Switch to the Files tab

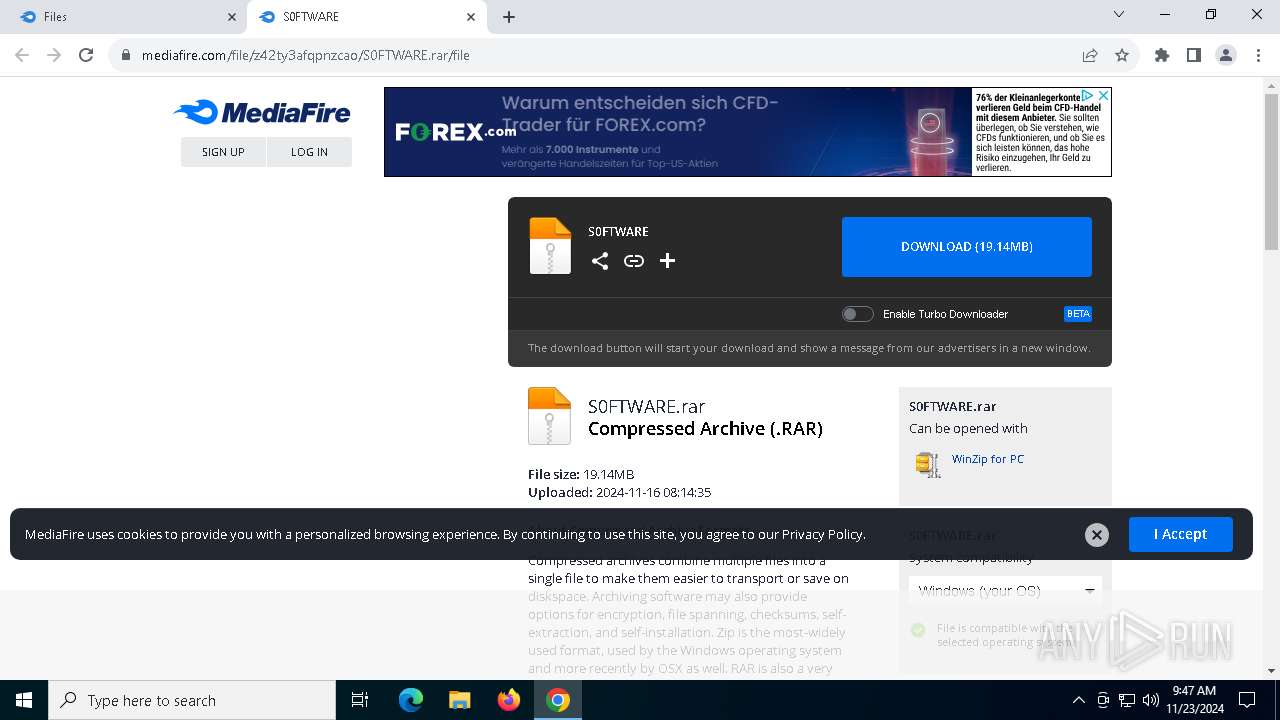click(x=123, y=17)
